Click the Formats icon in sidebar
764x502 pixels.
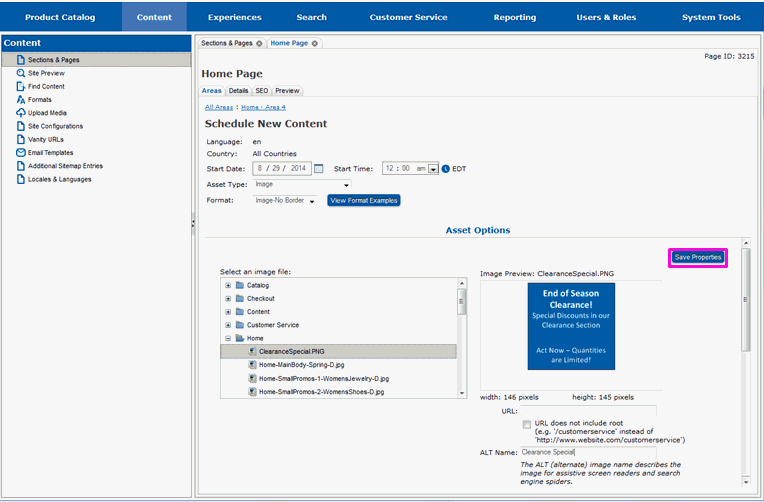click(x=20, y=99)
